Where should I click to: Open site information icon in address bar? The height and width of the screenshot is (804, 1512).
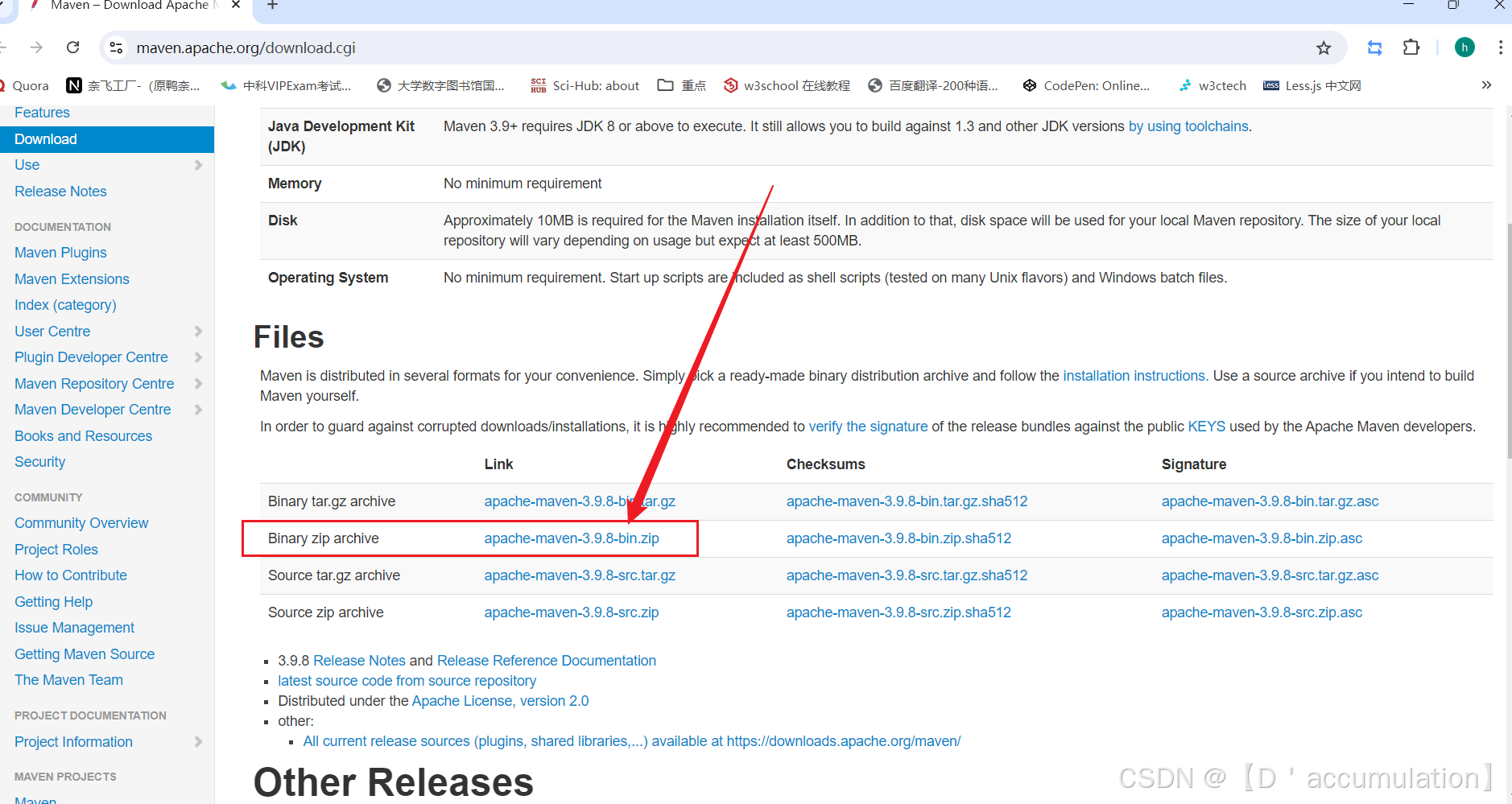[x=117, y=47]
